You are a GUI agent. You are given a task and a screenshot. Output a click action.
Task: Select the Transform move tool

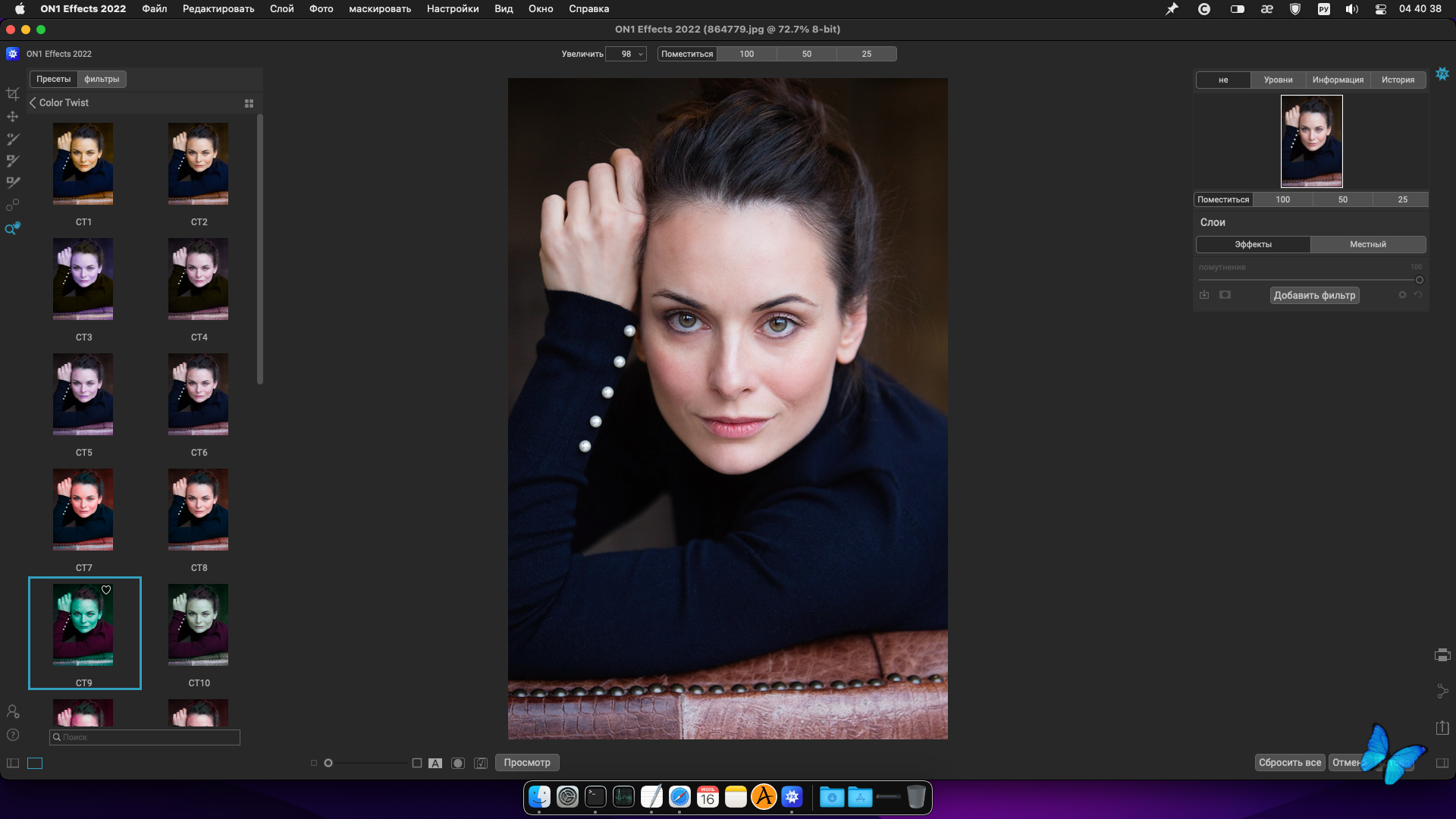pos(12,117)
